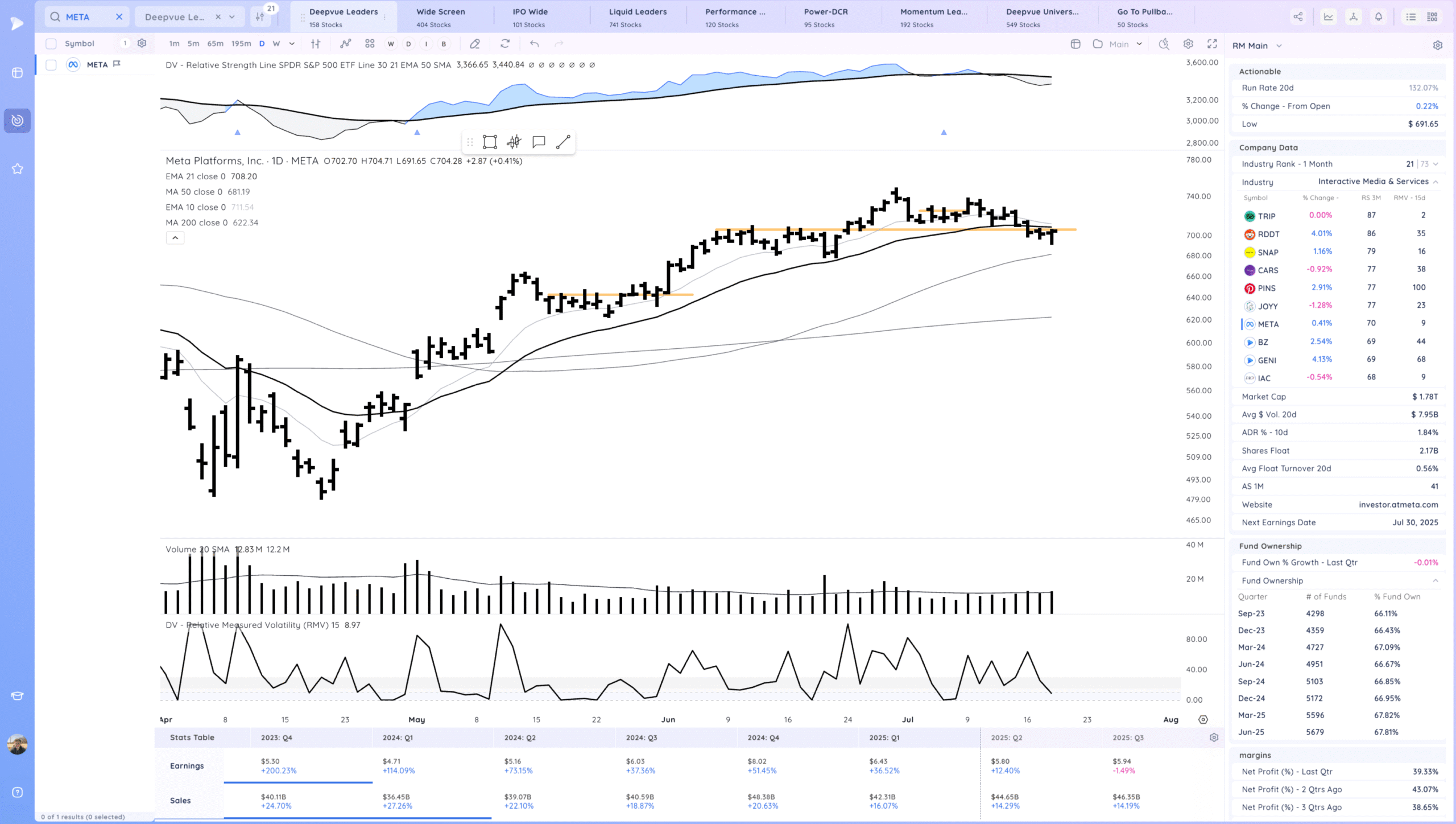Collapse the indicator legend chevron
Screen dimensions: 1456x824
[175, 238]
